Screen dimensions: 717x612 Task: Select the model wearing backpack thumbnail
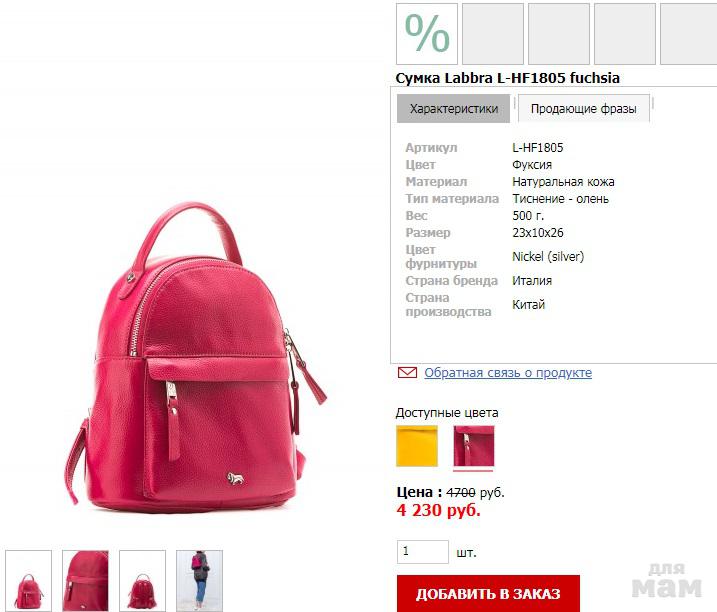pyautogui.click(x=199, y=581)
